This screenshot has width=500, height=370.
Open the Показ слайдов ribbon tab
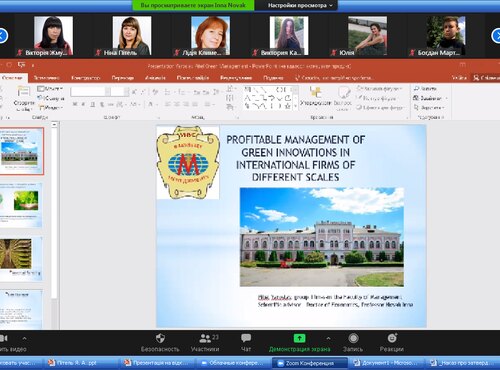point(193,78)
